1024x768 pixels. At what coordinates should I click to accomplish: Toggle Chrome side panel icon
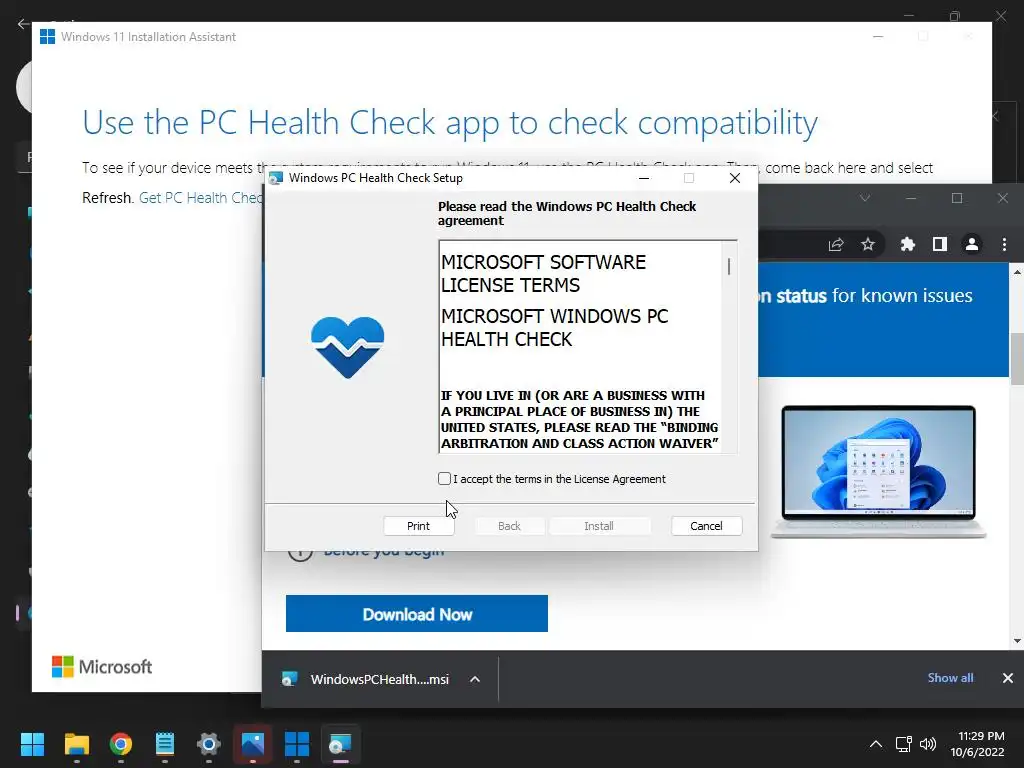click(939, 244)
